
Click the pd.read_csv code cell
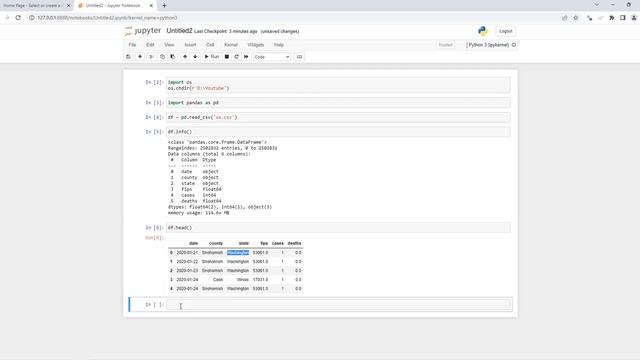click(x=338, y=117)
